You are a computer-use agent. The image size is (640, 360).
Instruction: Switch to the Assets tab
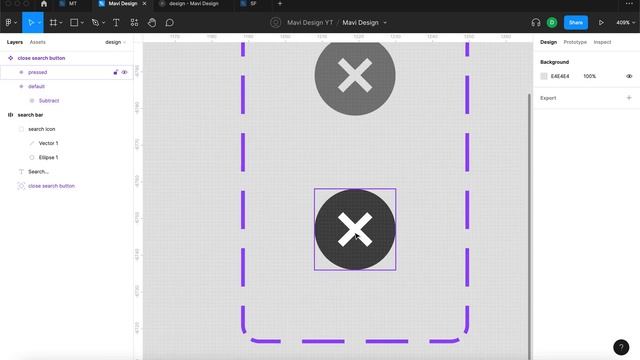pos(38,42)
